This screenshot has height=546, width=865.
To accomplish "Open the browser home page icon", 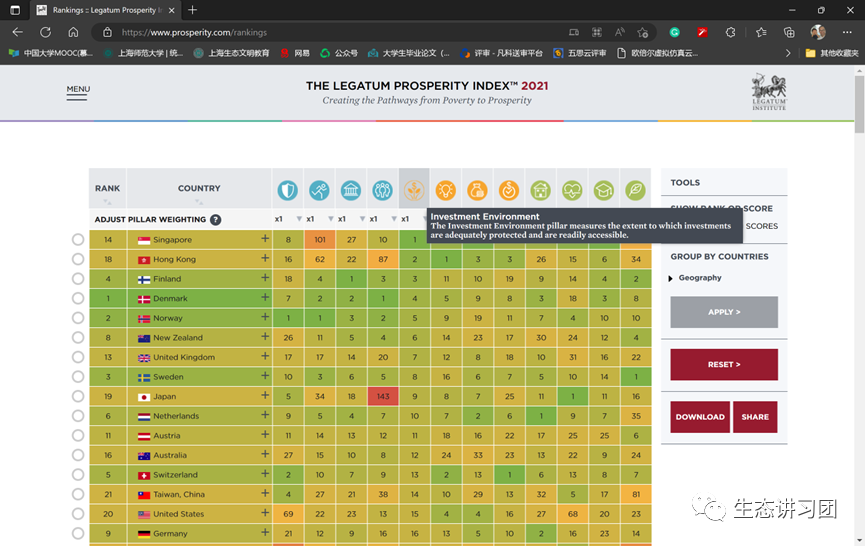I will (73, 33).
